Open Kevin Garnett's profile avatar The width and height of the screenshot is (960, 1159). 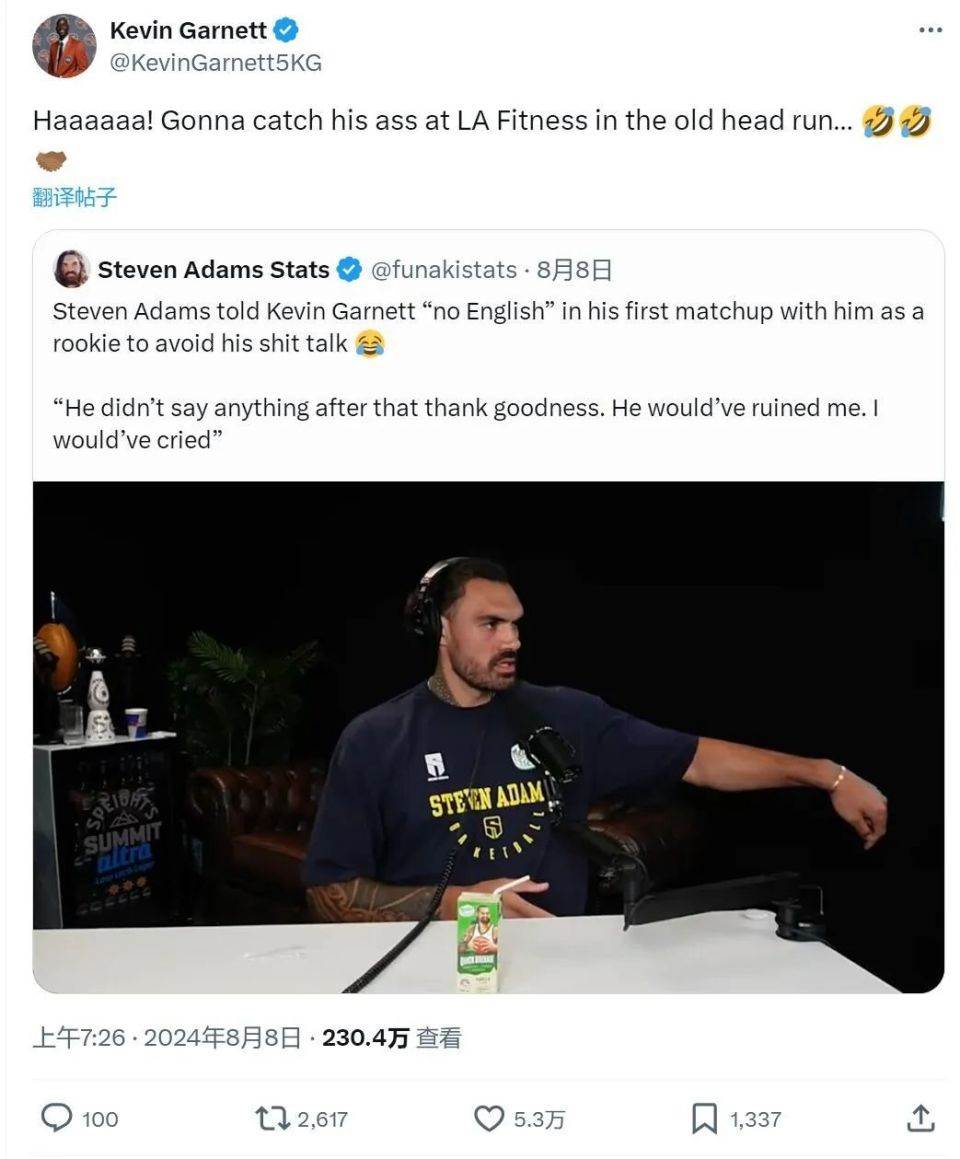click(64, 46)
